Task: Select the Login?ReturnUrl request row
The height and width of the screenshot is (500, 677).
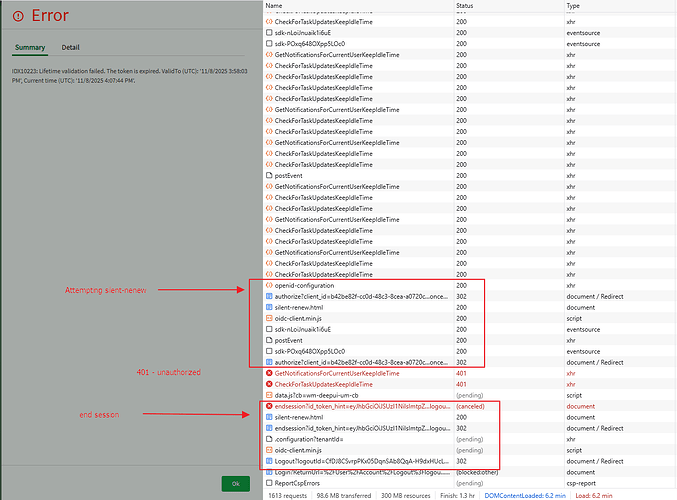Action: 470,472
